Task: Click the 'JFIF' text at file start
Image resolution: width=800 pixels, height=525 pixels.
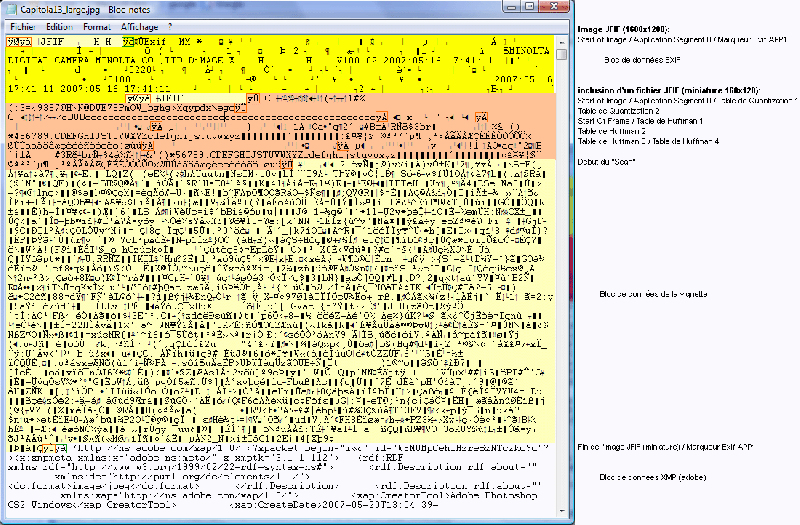Action: coord(53,42)
